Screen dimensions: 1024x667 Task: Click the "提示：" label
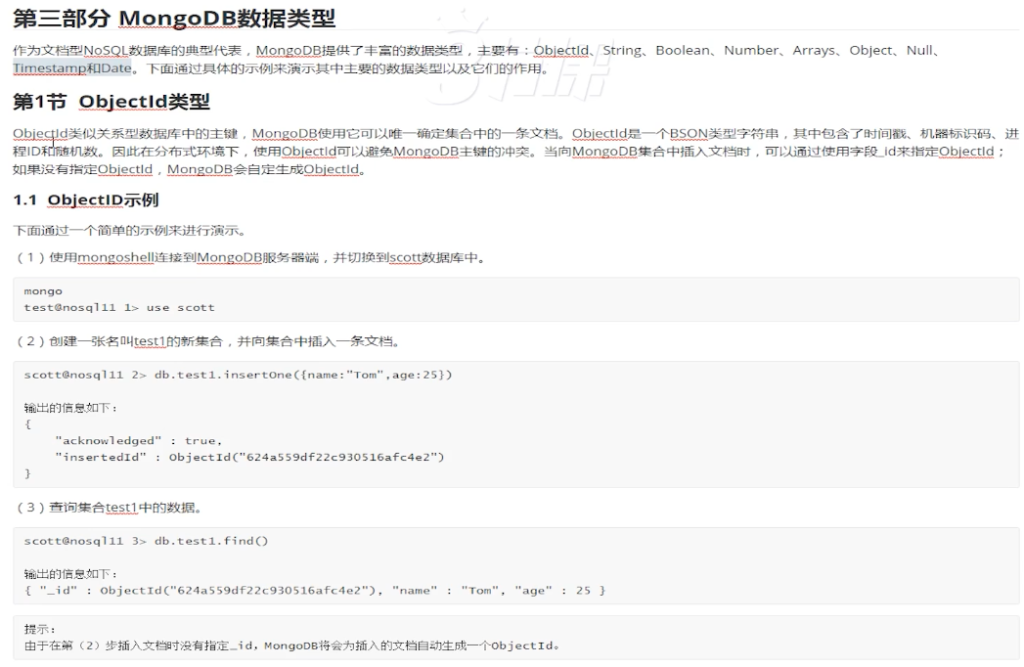(x=40, y=629)
